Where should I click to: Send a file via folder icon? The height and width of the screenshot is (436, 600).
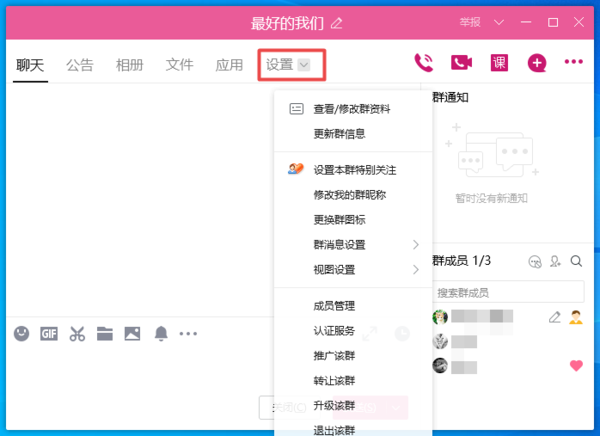coord(104,334)
